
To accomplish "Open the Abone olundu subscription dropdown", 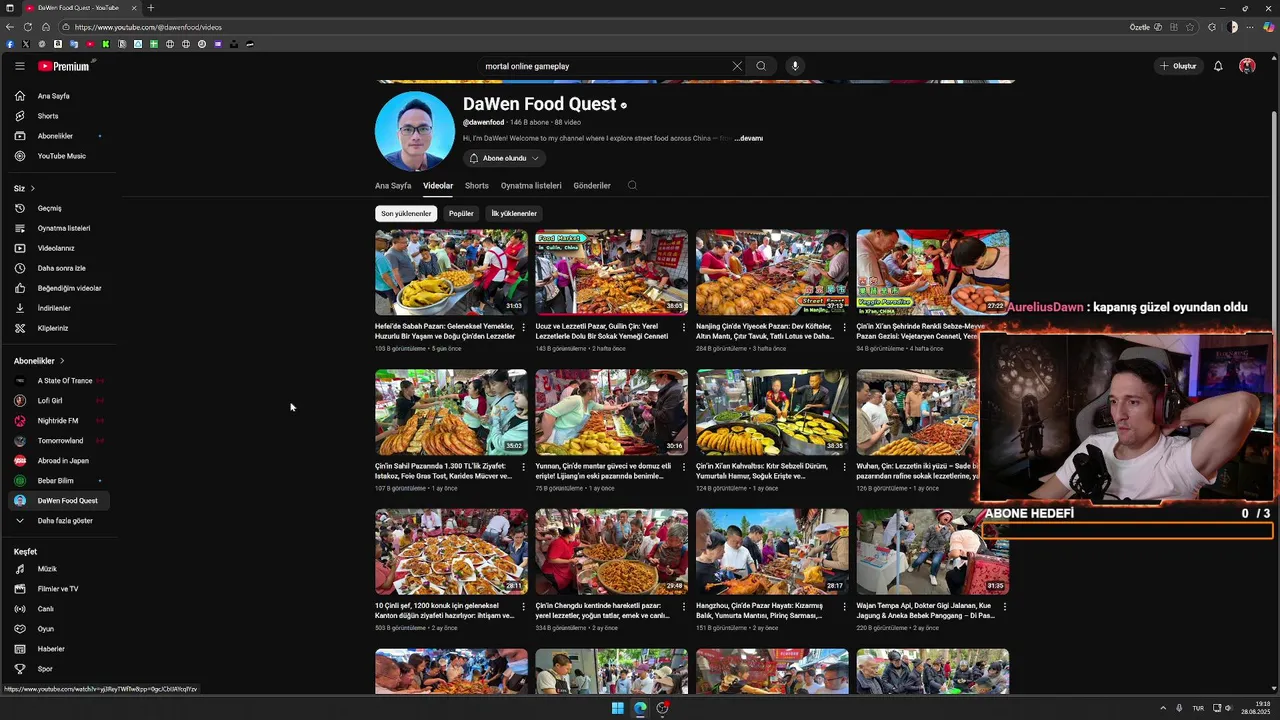I will 504,158.
